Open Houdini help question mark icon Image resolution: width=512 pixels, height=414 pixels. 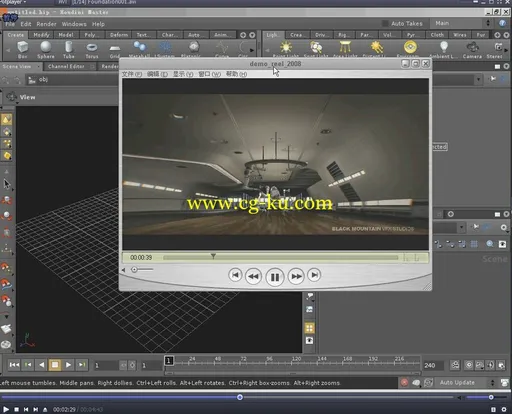click(x=502, y=23)
